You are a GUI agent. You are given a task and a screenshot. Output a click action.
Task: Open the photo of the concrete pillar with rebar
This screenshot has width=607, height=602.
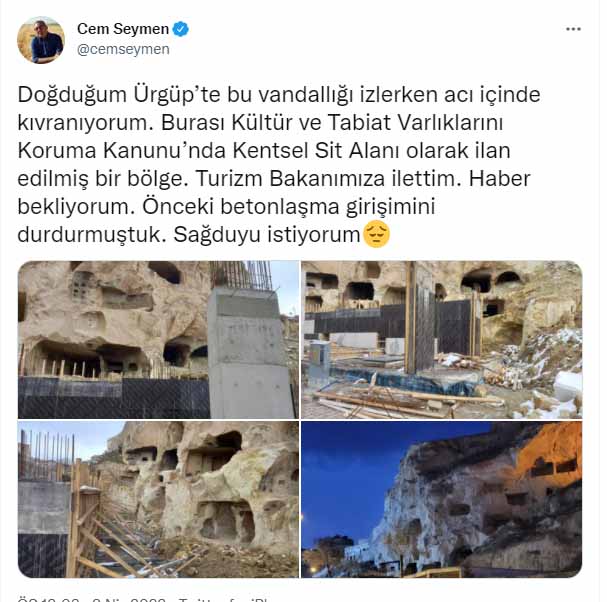pyautogui.click(x=158, y=340)
